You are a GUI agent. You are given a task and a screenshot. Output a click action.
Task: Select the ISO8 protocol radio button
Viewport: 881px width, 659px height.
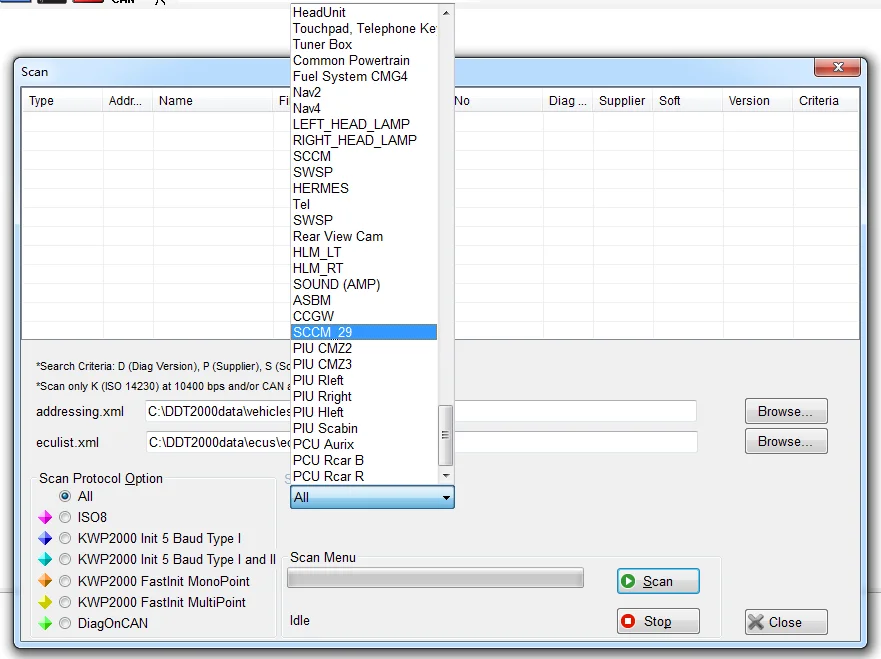pyautogui.click(x=65, y=517)
